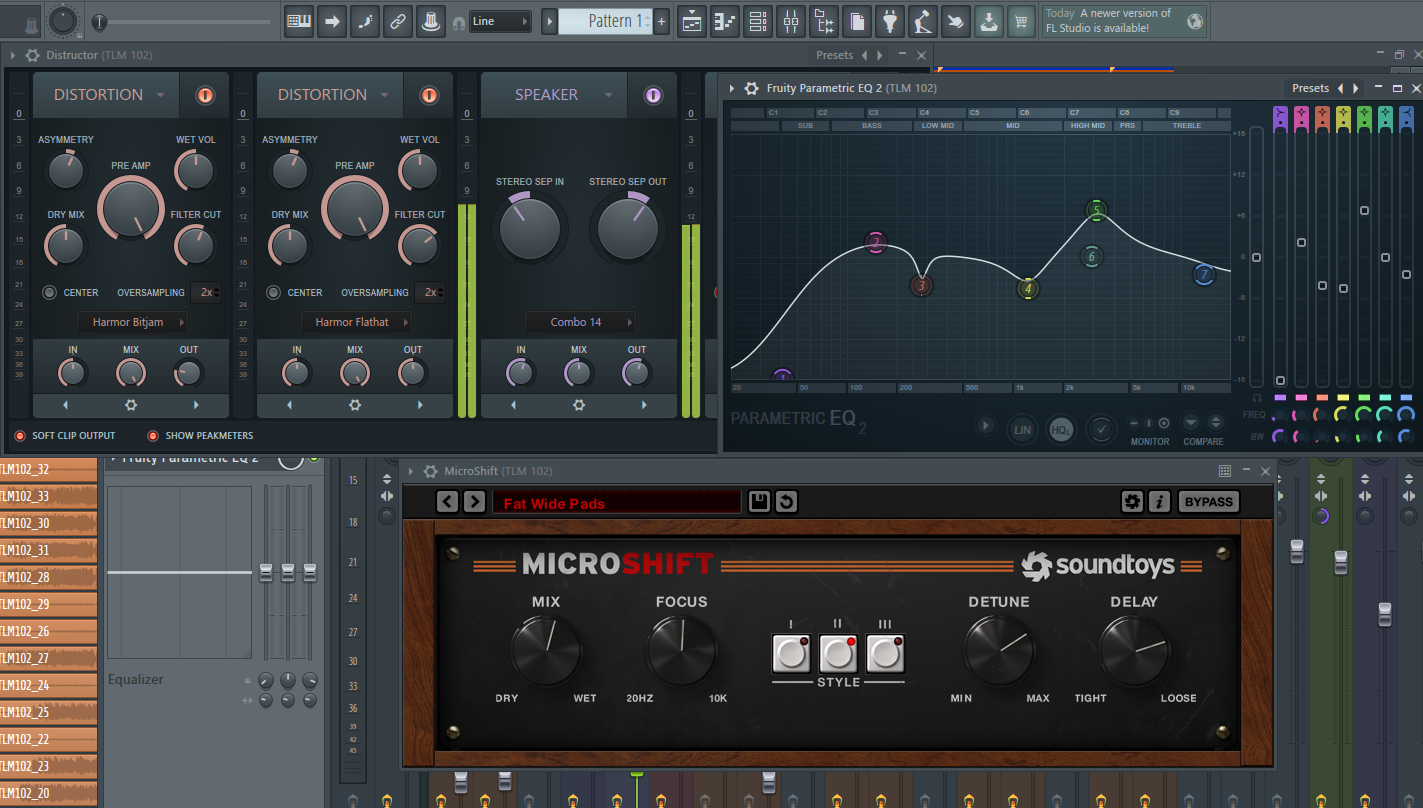Click the stamp icon in top toolbar
The image size is (1423, 808).
tap(431, 21)
